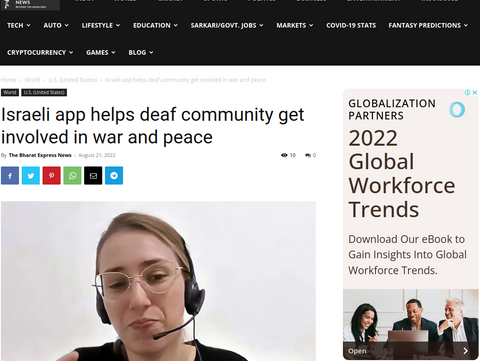This screenshot has height=361, width=480.
Task: Expand the Tech menu
Action: [19, 25]
